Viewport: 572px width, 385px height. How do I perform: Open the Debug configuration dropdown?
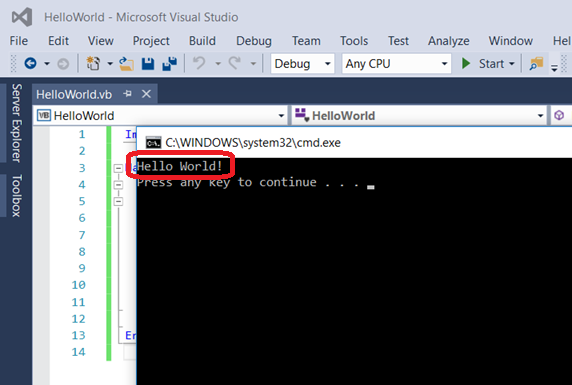[302, 64]
